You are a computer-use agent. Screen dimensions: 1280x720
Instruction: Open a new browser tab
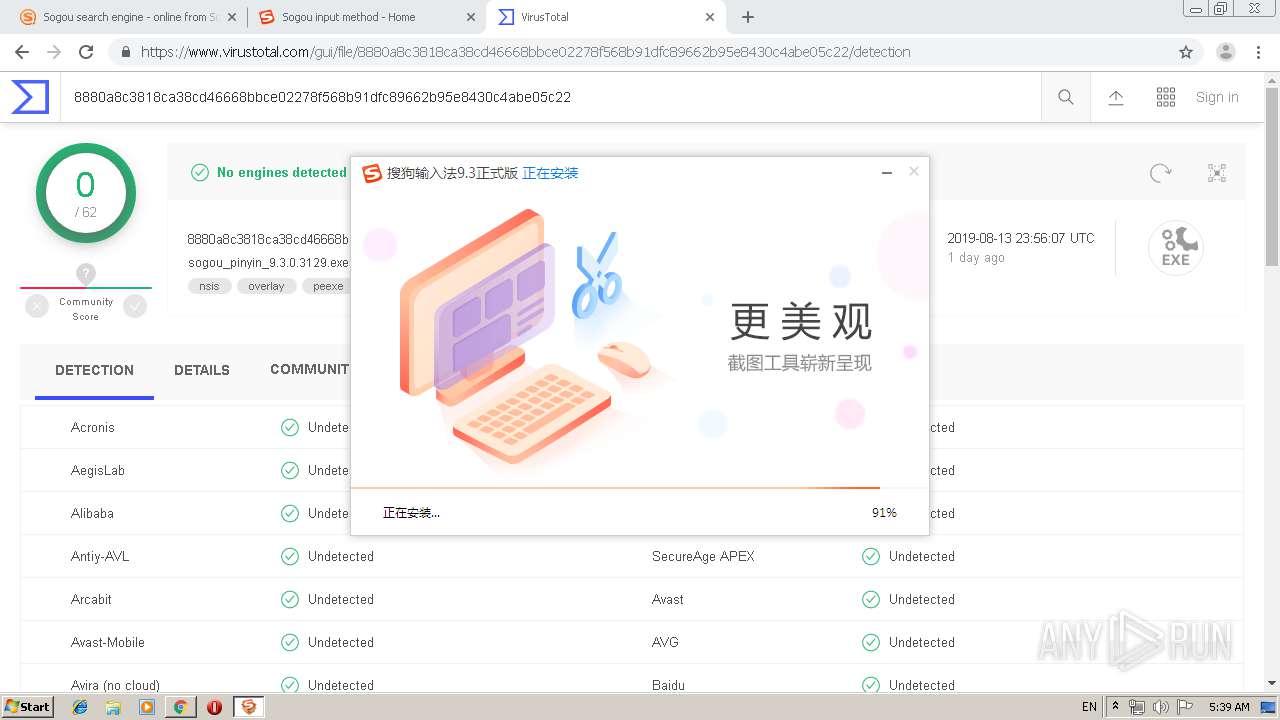748,17
